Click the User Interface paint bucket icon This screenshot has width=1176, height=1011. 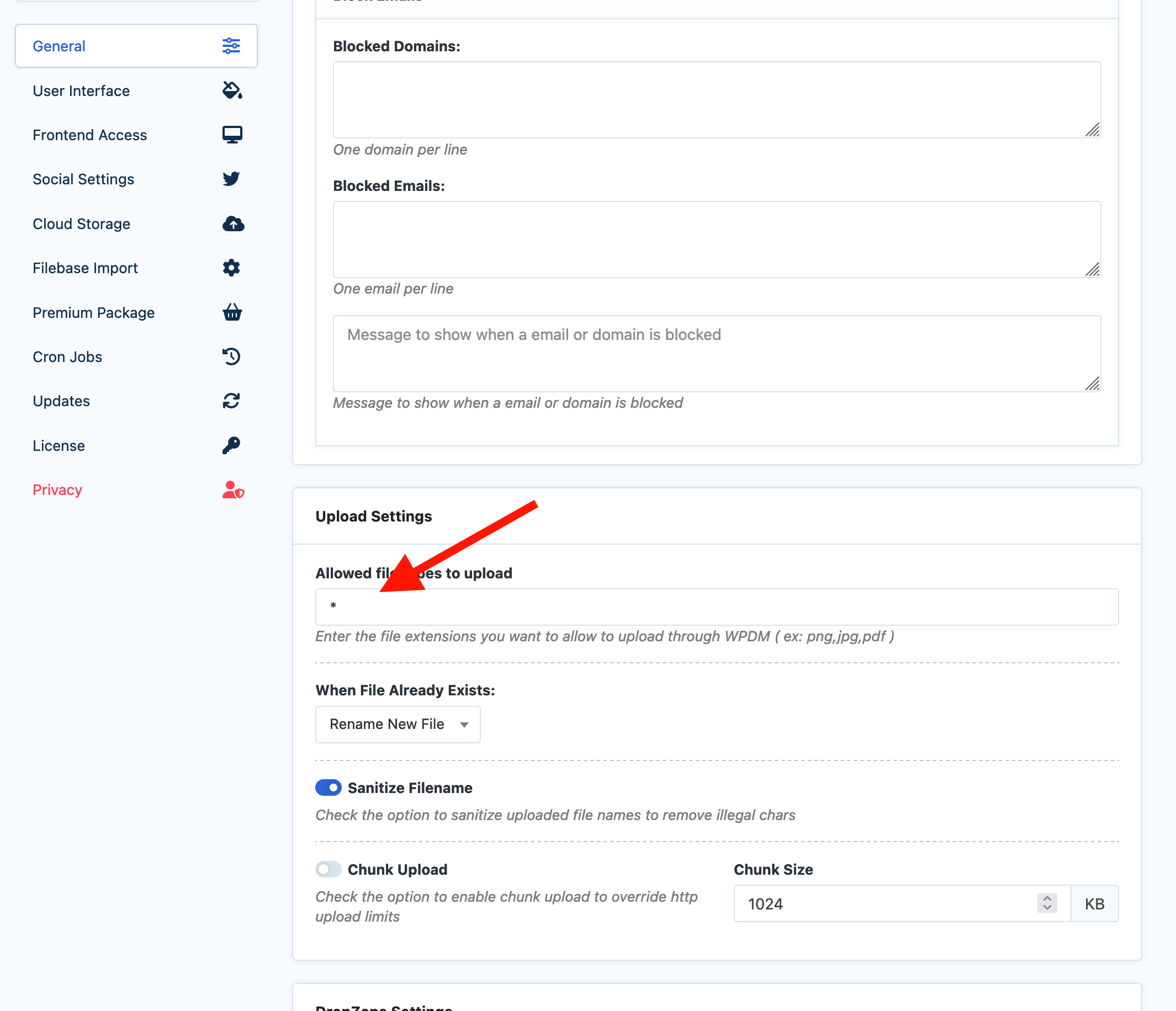[232, 90]
